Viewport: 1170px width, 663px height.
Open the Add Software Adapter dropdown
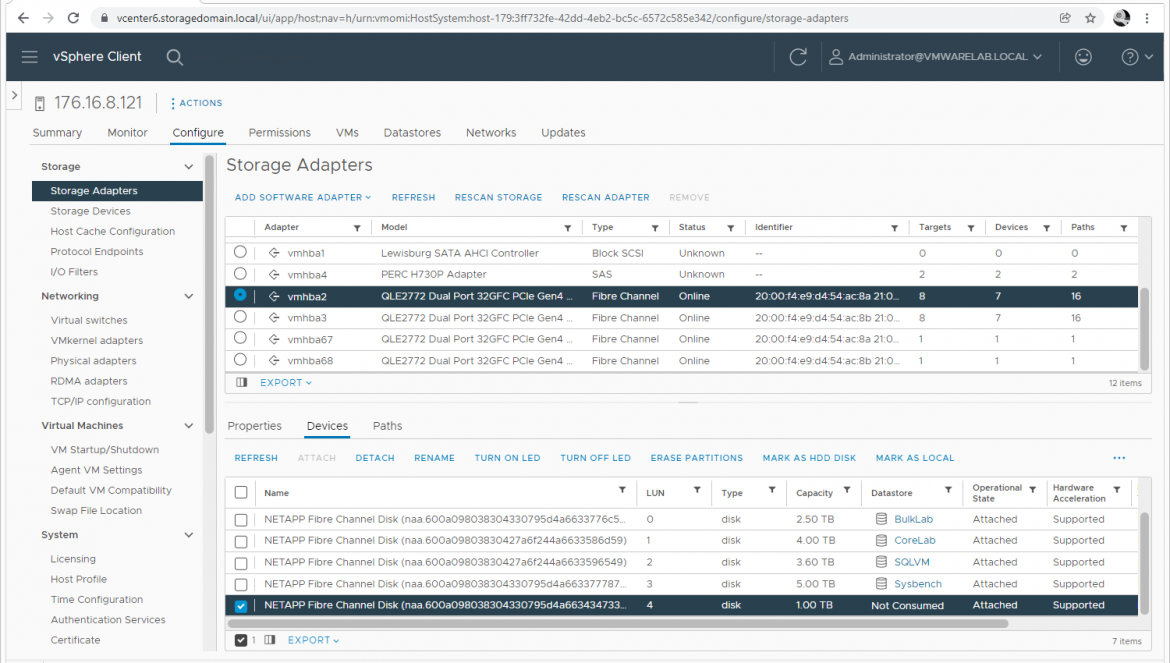pyautogui.click(x=303, y=198)
